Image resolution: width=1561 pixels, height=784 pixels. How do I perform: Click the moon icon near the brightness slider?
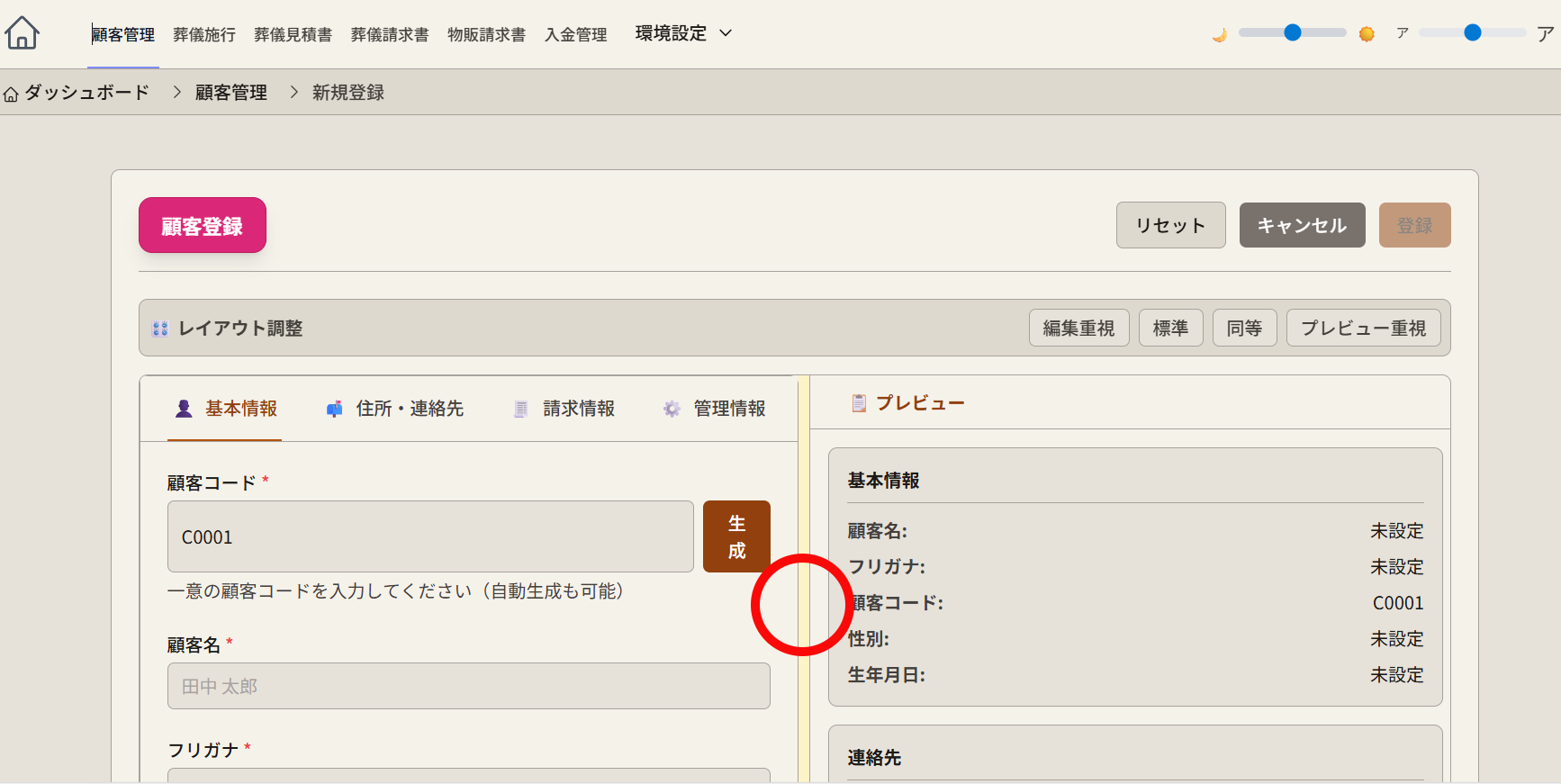click(x=1220, y=34)
